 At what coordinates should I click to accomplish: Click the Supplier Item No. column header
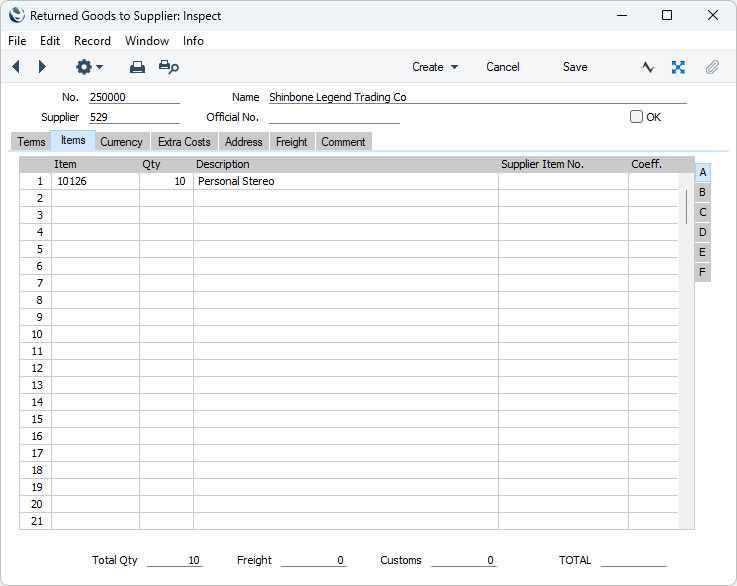click(542, 164)
